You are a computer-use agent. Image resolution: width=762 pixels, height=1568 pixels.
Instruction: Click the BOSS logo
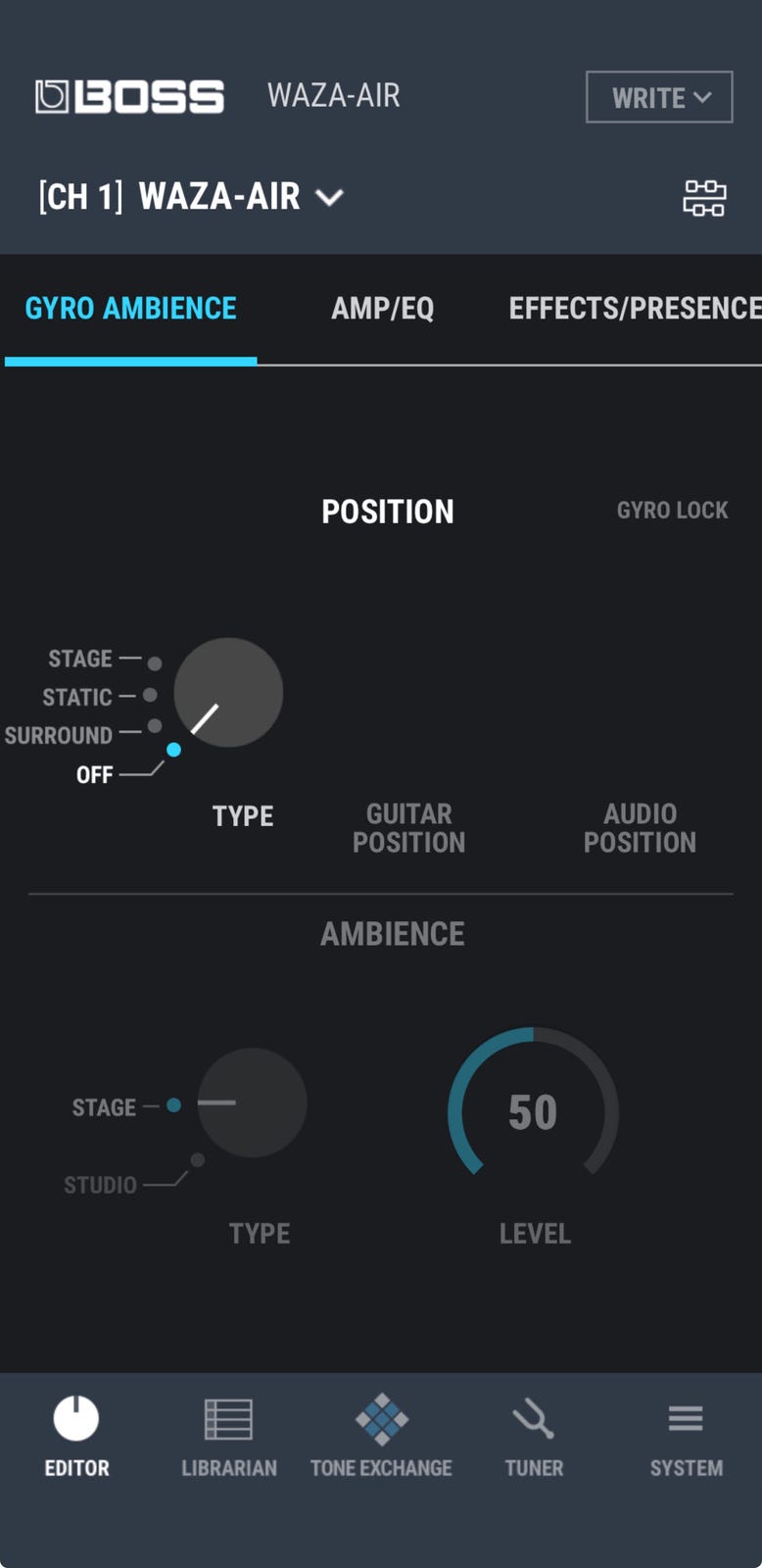[130, 97]
